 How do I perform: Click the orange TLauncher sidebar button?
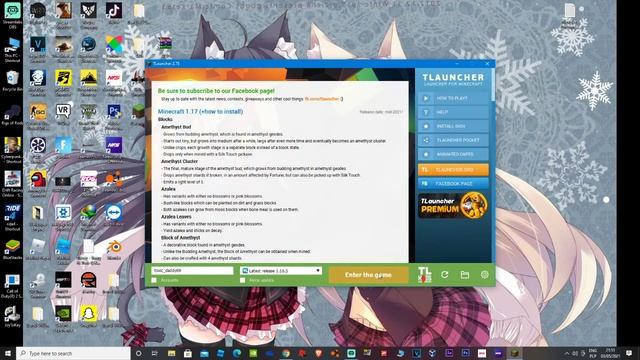pos(453,169)
